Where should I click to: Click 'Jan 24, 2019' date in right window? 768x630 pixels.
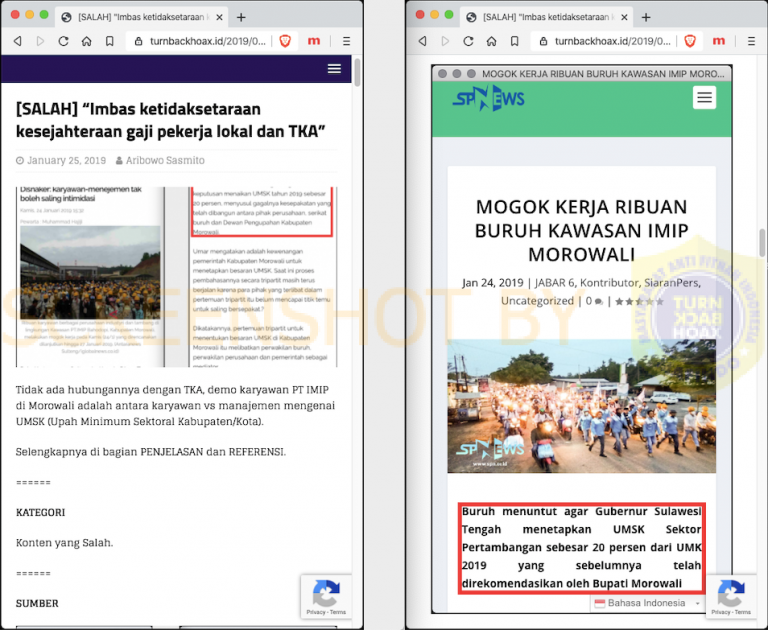click(x=493, y=283)
